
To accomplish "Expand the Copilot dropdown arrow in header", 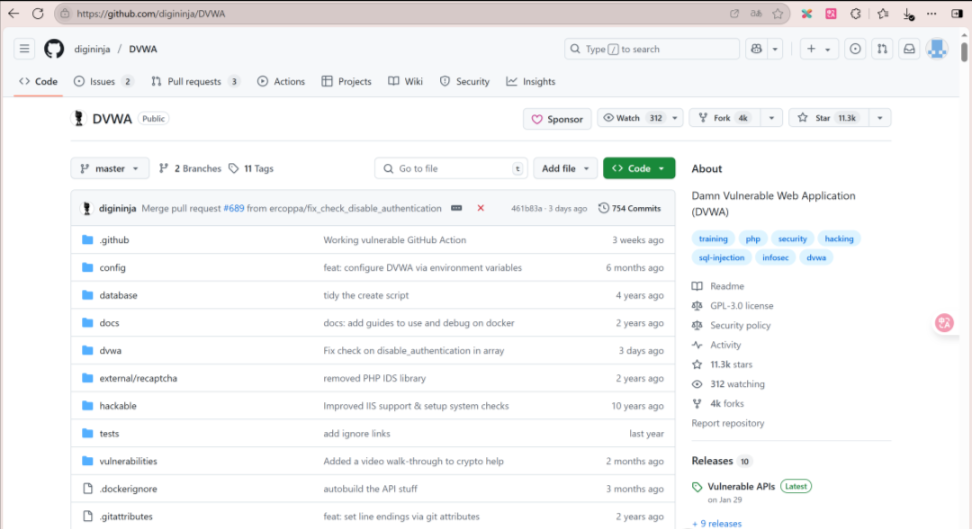I will tap(775, 49).
